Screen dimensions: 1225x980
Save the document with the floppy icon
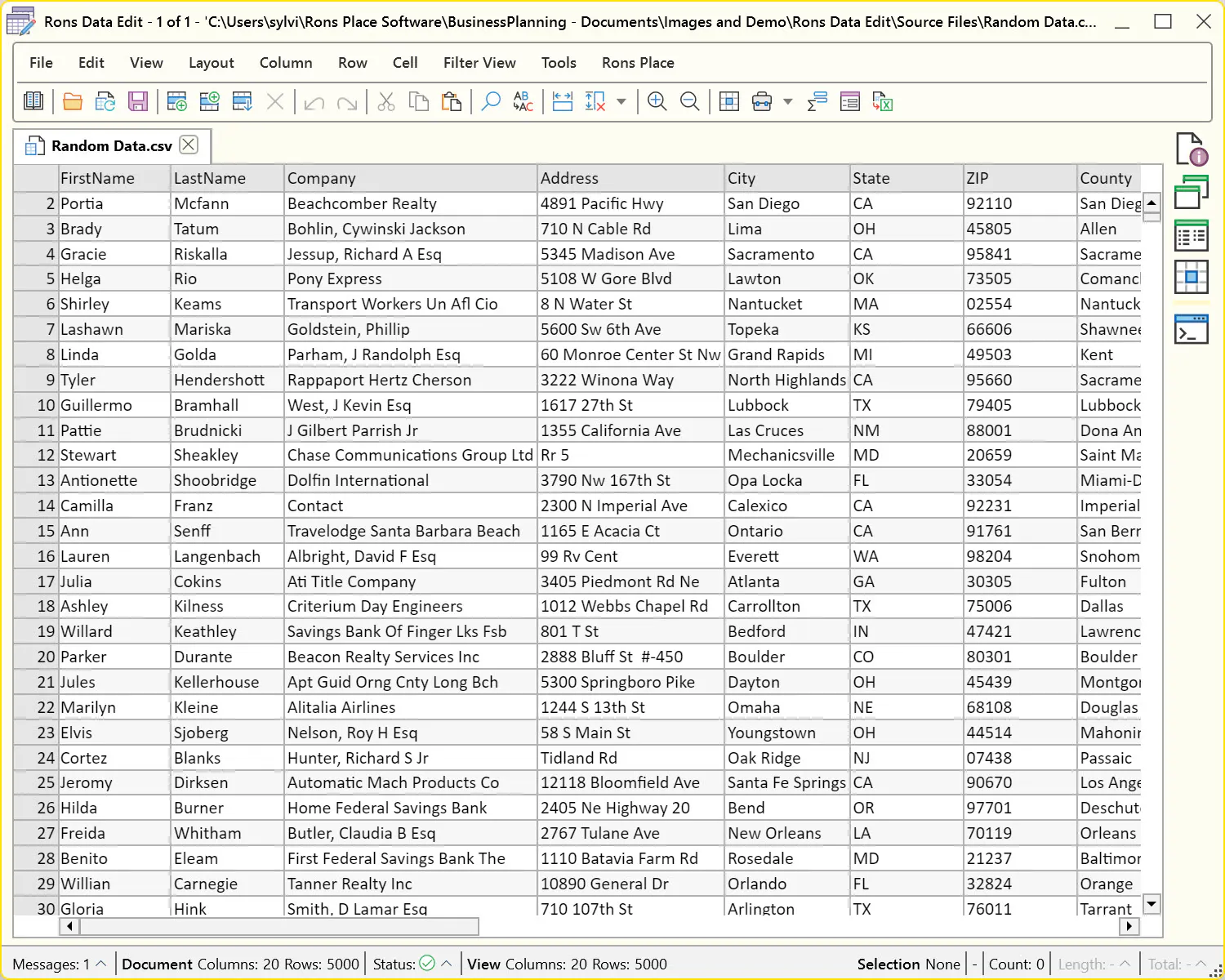(x=138, y=101)
